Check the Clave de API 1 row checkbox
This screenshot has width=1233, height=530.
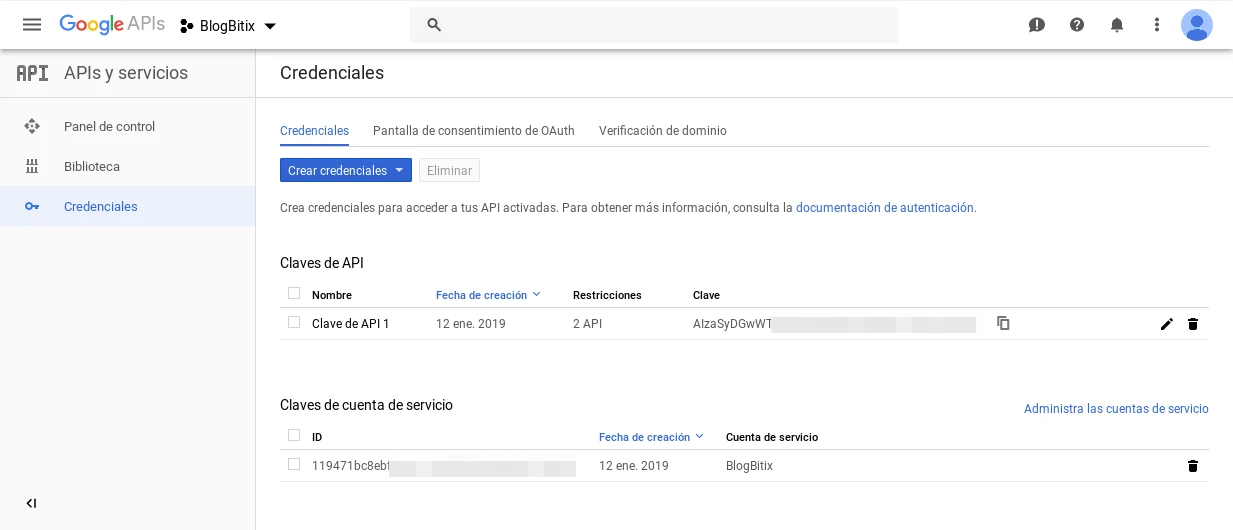294,322
